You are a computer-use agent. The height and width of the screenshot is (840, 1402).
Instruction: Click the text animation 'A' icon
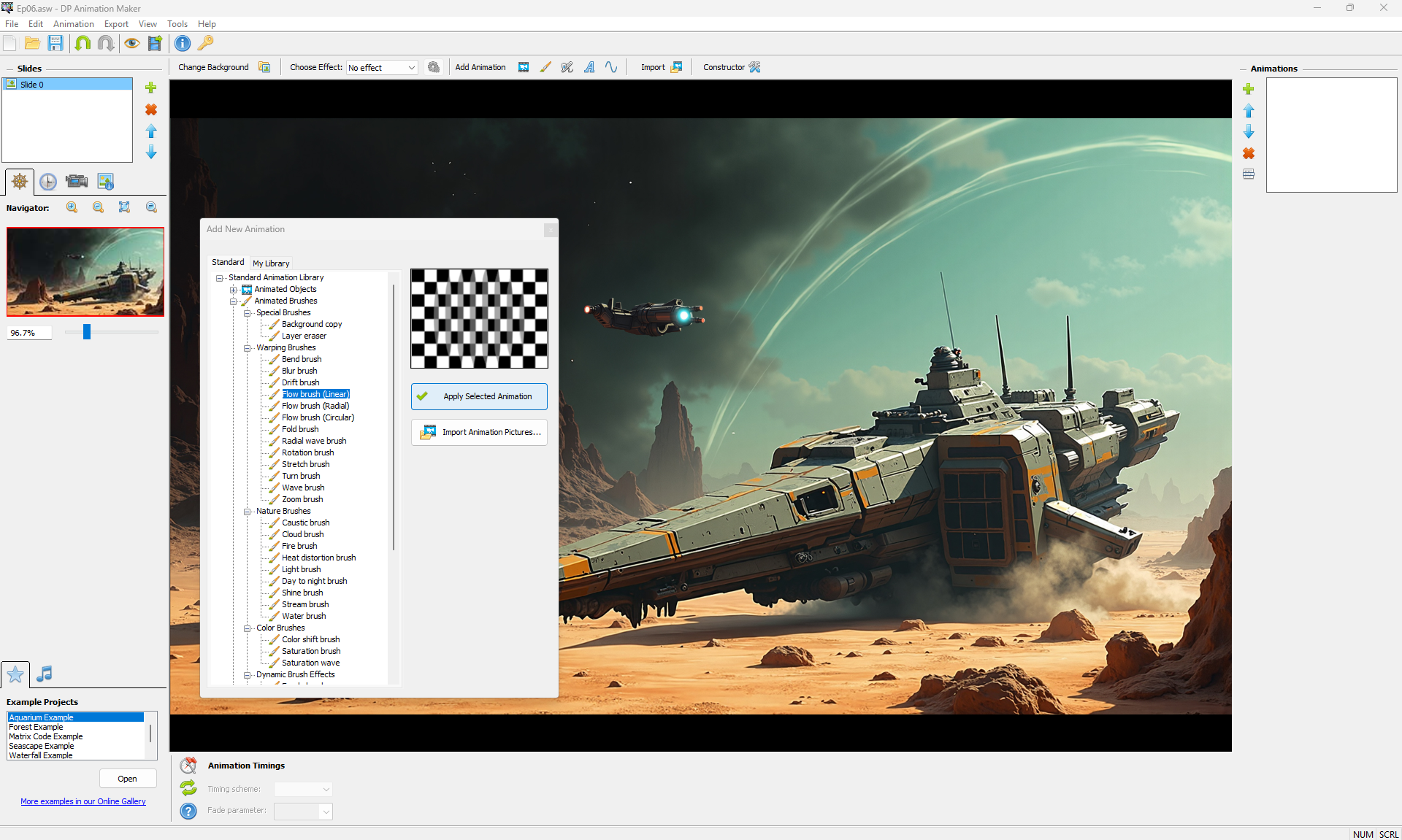(589, 67)
